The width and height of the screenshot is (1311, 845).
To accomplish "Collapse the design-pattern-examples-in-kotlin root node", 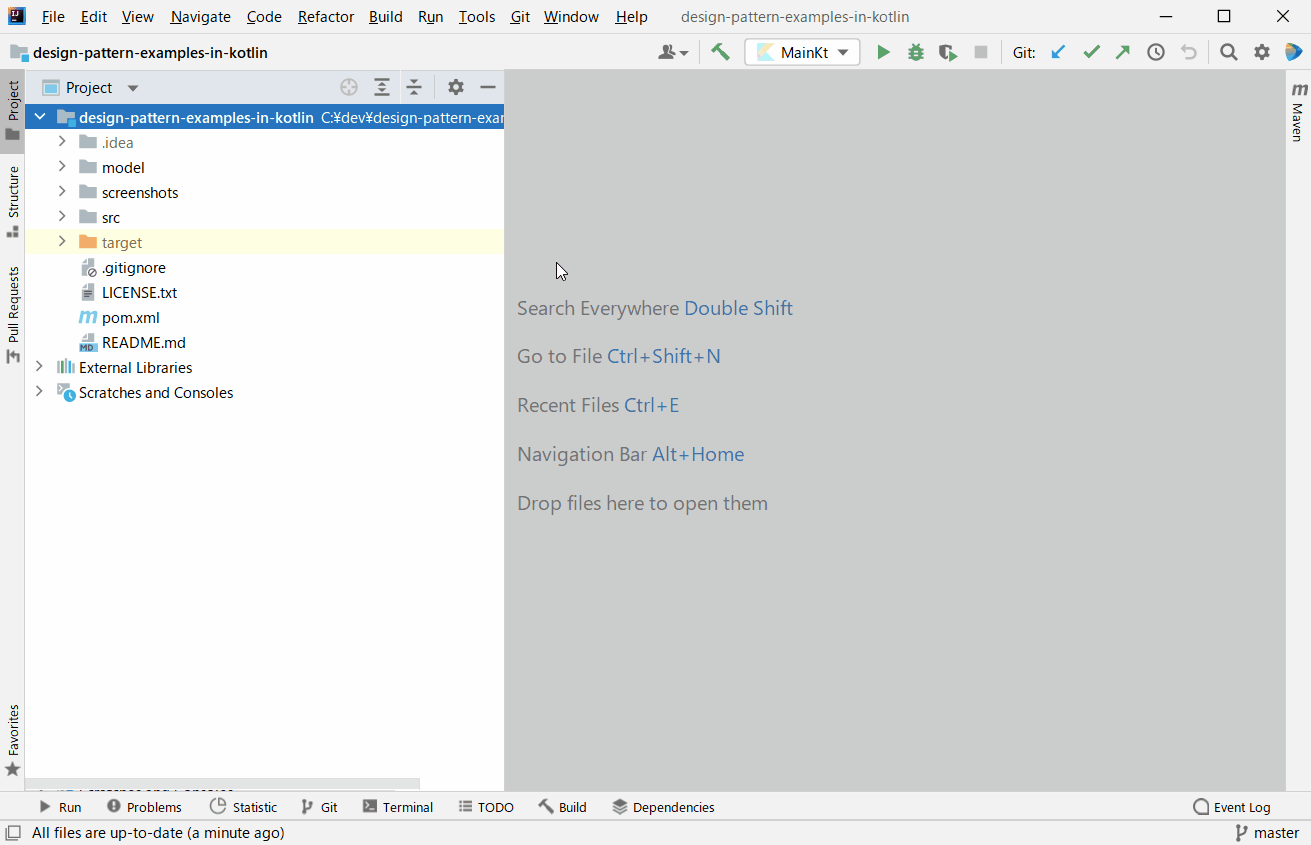I will pos(40,117).
